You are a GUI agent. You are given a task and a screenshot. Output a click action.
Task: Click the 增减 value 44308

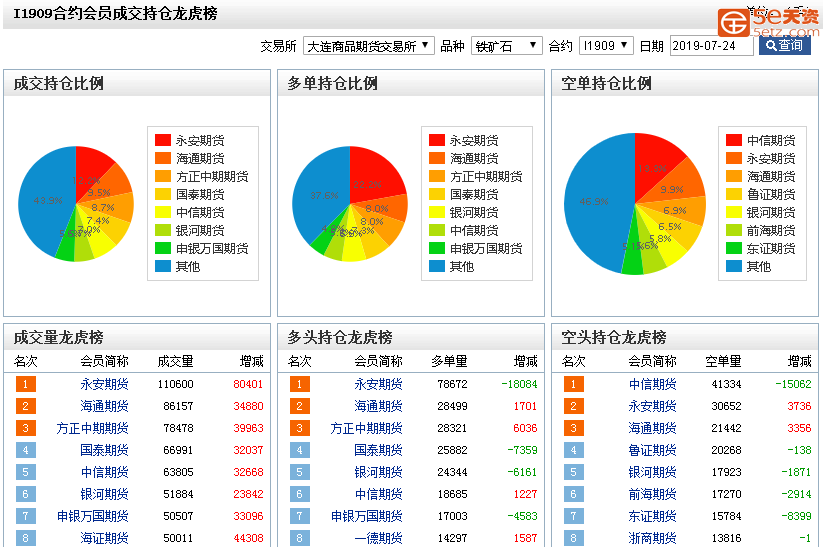coord(248,538)
